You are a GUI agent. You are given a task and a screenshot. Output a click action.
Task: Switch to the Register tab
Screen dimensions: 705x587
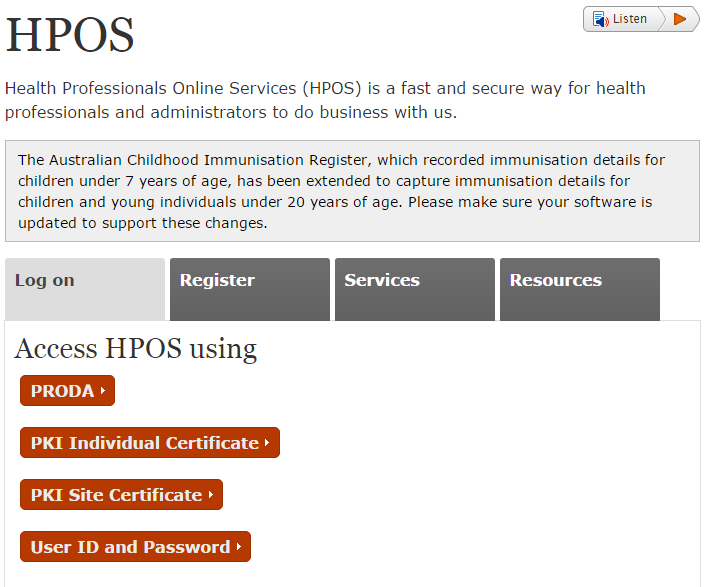(x=250, y=289)
